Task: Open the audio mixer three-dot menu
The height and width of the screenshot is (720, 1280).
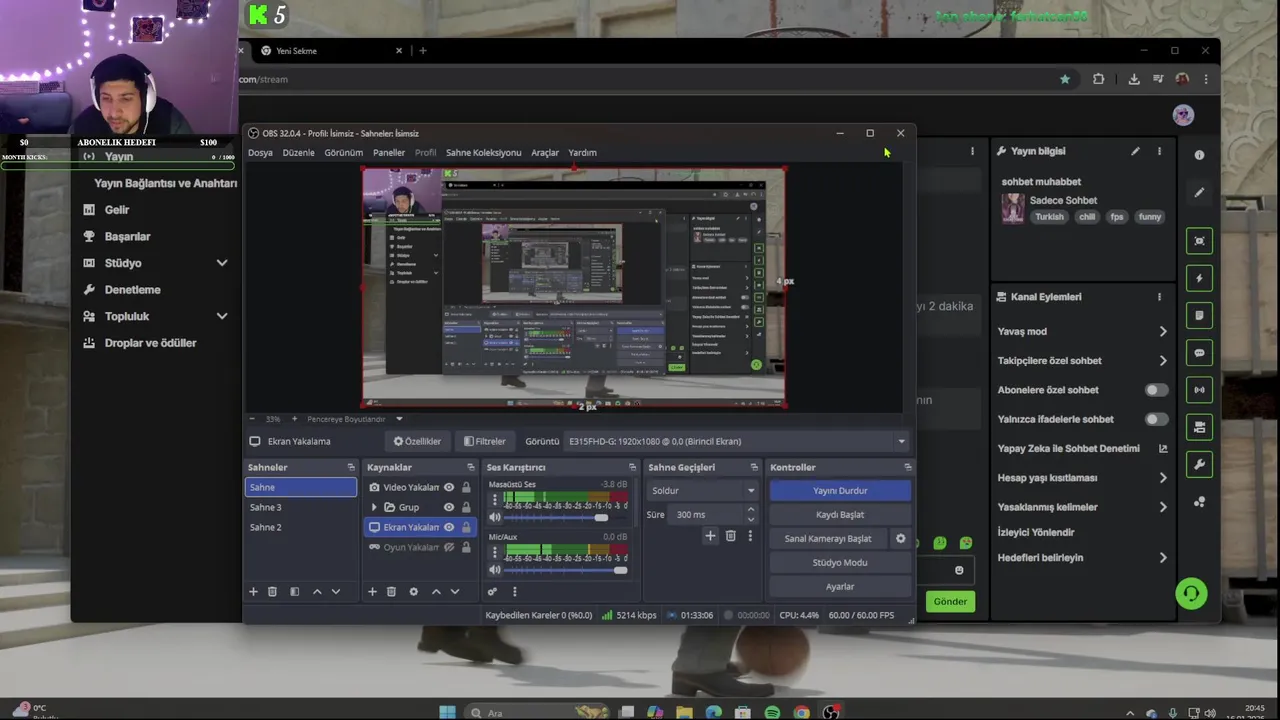Action: coord(514,592)
